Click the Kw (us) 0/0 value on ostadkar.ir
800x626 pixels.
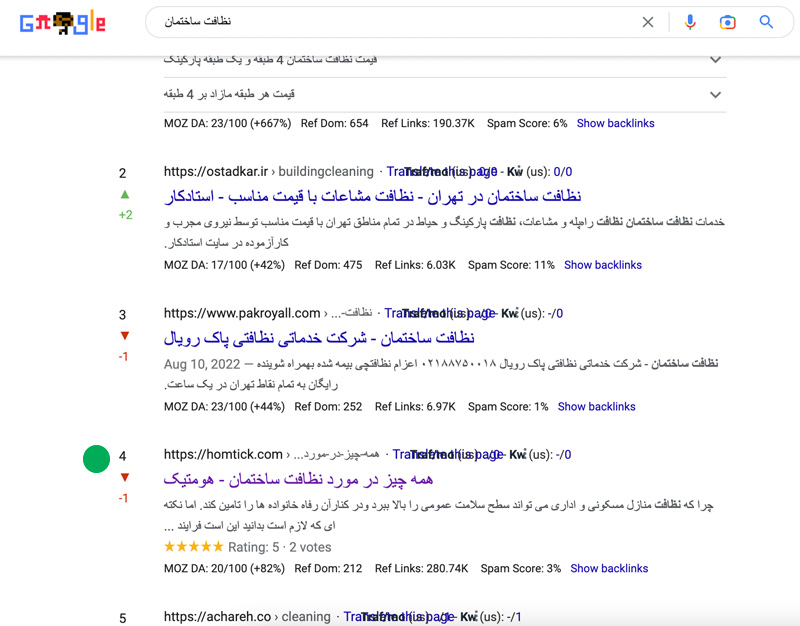(x=563, y=172)
